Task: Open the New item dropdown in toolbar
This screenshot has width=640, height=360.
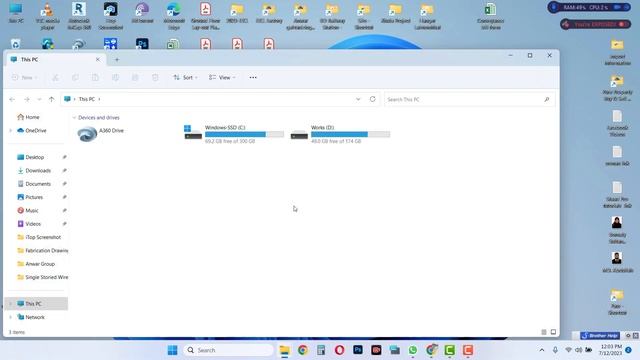Action: point(24,78)
